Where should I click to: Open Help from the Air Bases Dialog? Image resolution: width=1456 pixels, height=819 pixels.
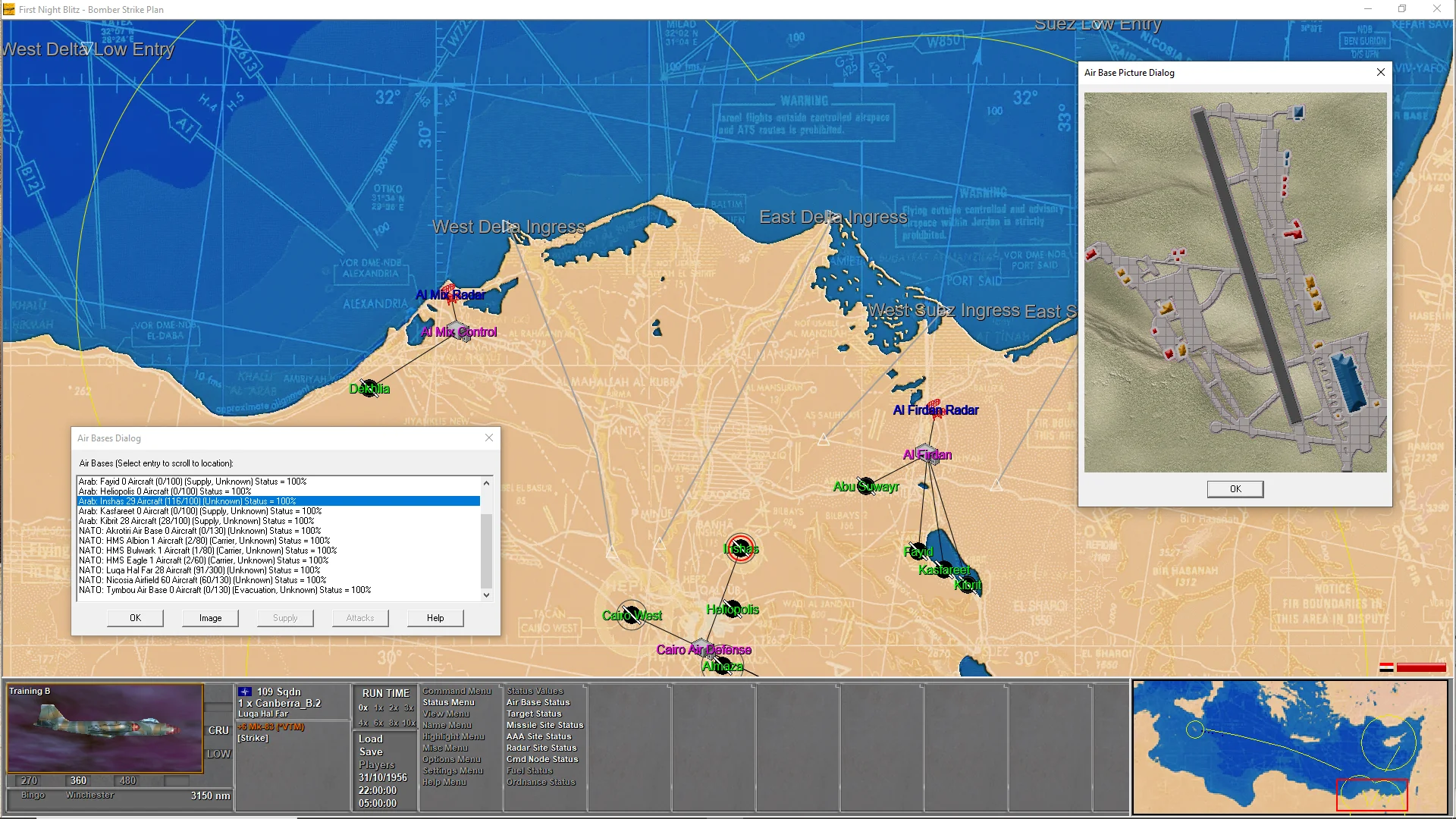coord(435,618)
